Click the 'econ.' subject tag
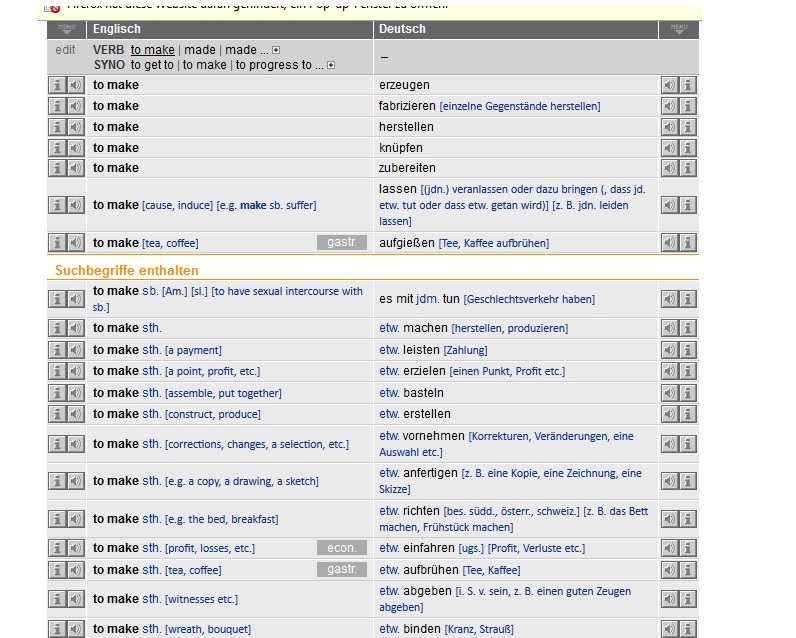 342,548
